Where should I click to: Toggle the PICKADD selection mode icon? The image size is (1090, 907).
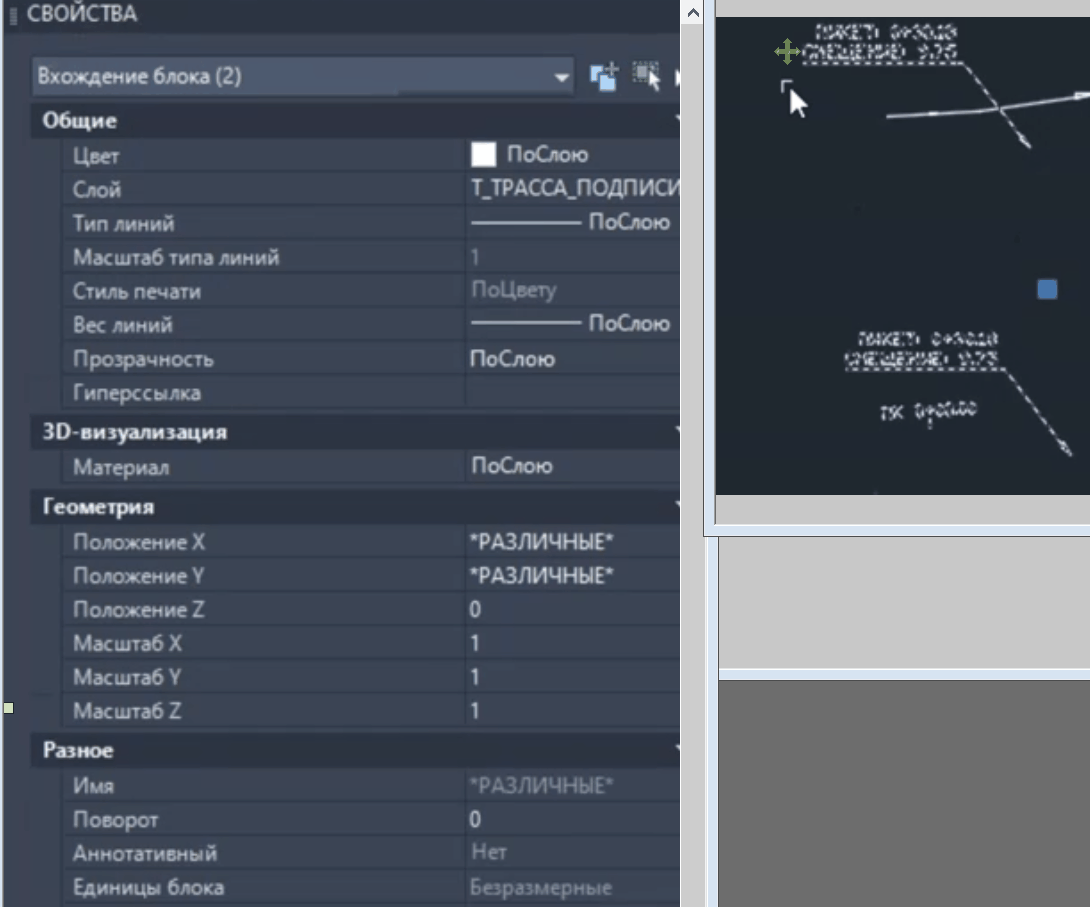(x=604, y=77)
